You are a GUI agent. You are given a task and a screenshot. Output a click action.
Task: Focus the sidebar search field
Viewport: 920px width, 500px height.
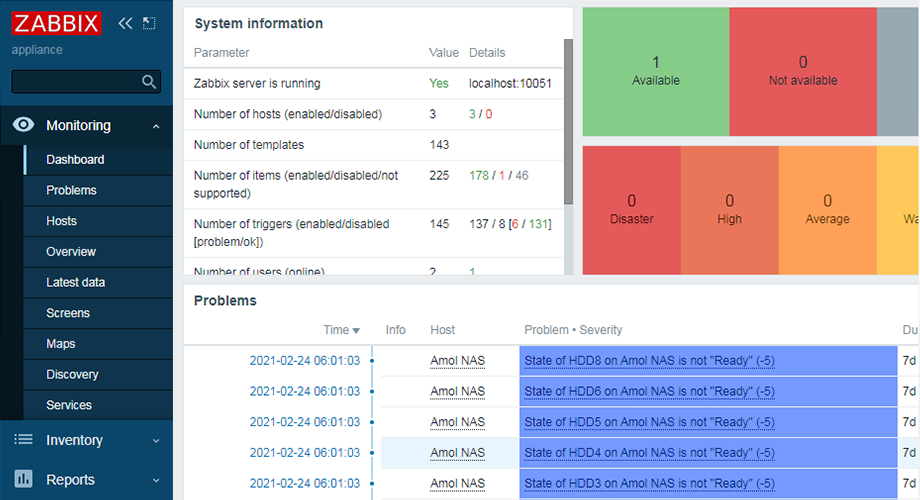(x=76, y=82)
